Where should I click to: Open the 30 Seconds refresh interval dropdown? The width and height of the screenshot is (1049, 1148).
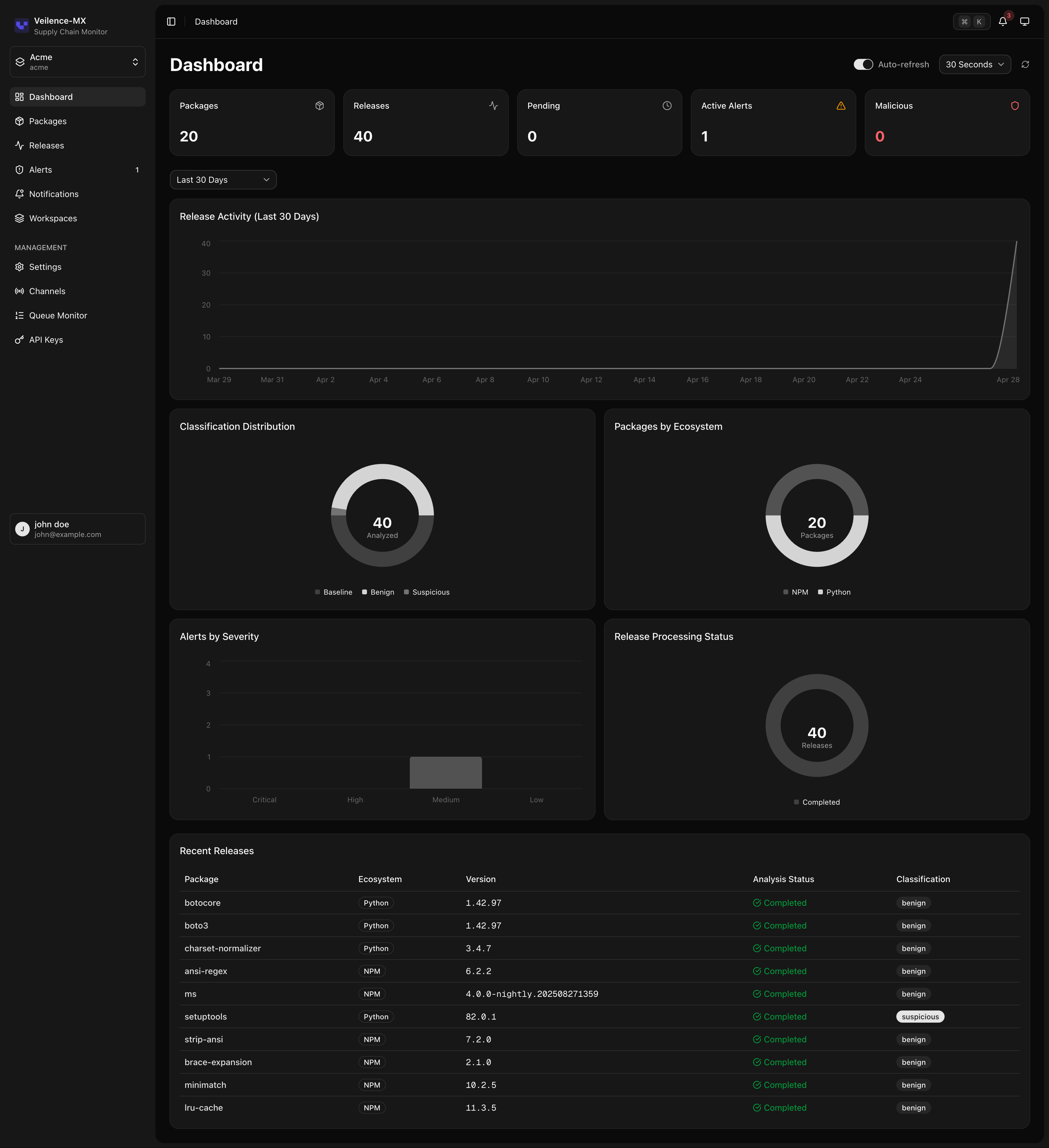coord(975,64)
